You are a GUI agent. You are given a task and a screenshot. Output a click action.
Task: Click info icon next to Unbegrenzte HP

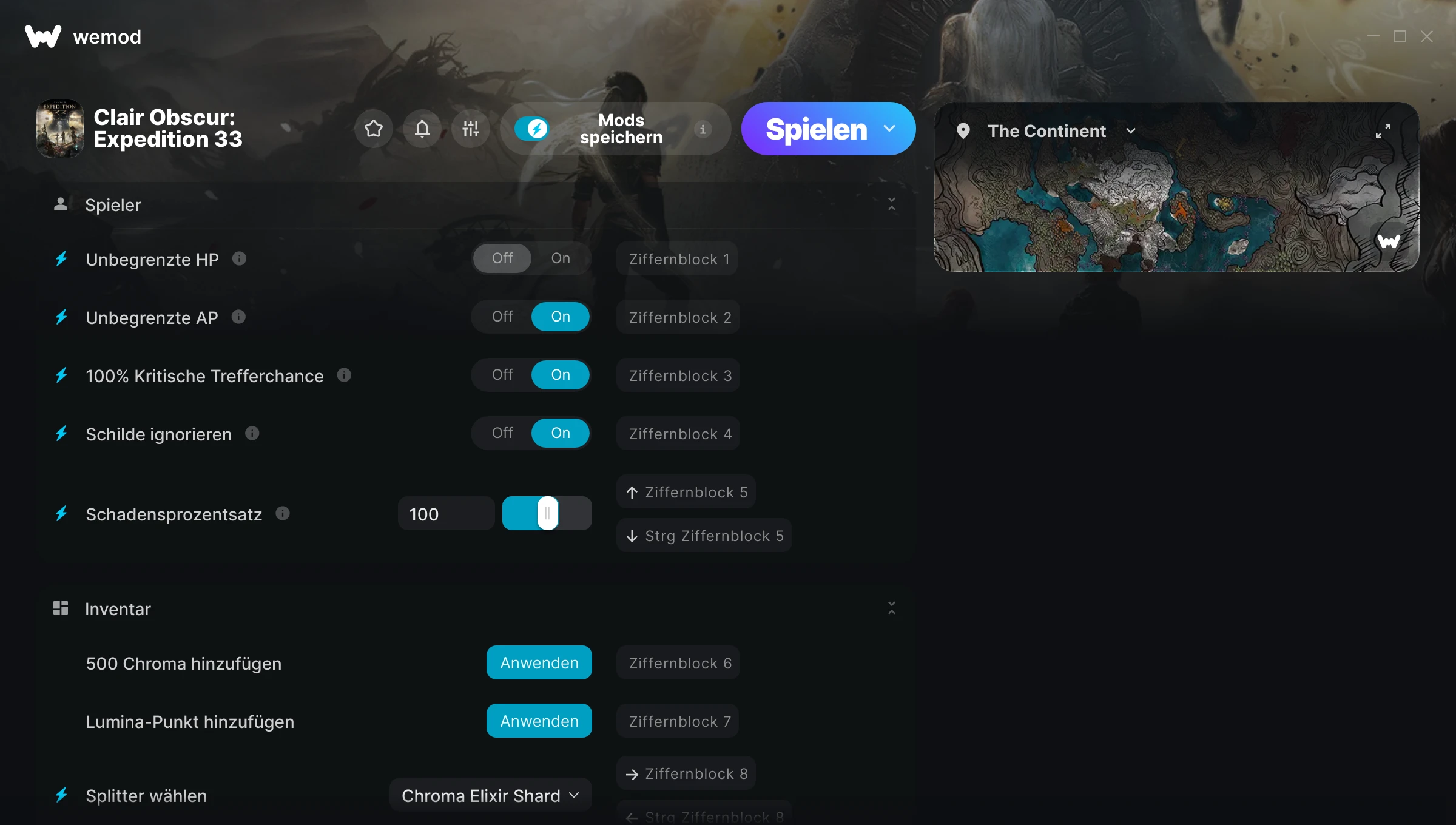[240, 258]
